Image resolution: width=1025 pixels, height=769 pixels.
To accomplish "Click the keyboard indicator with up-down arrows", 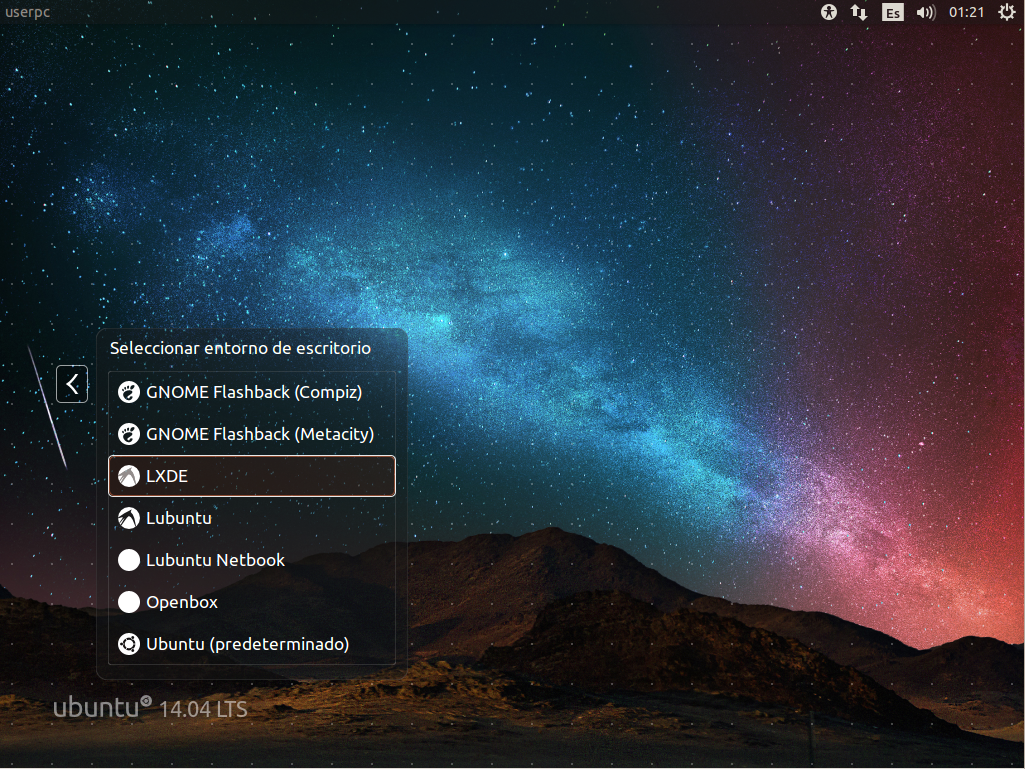I will point(859,13).
